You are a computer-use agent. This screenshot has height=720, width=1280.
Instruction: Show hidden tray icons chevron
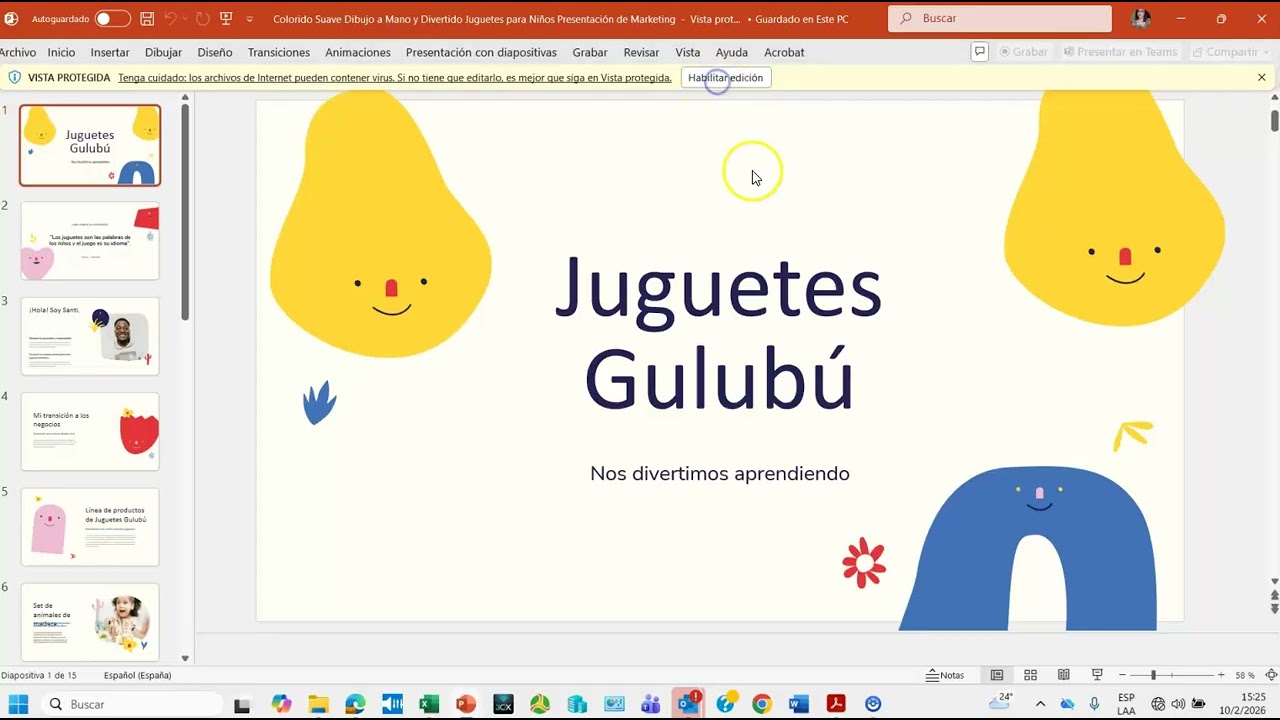click(x=1040, y=704)
